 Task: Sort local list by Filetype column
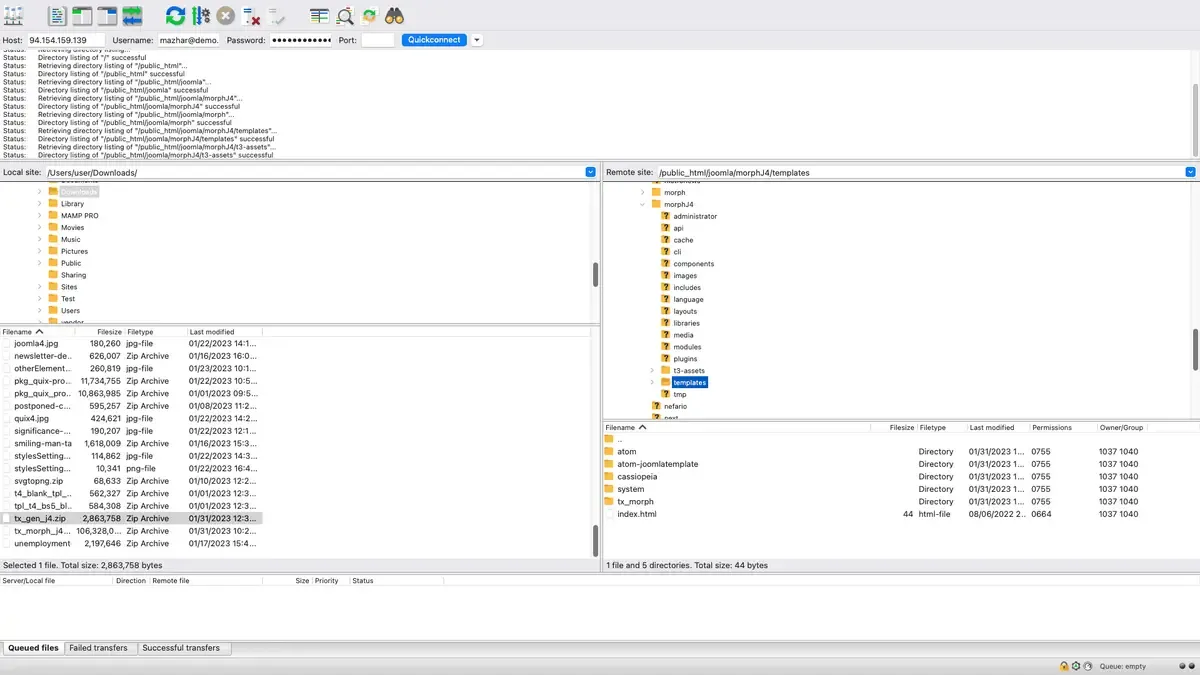pyautogui.click(x=156, y=331)
